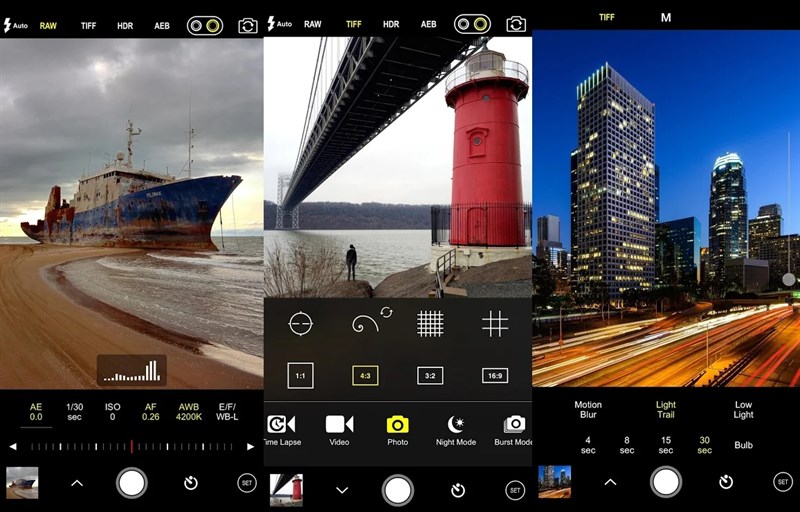This screenshot has height=512, width=800.
Task: Open ship photo thumbnail in left screen
Action: pos(22,483)
